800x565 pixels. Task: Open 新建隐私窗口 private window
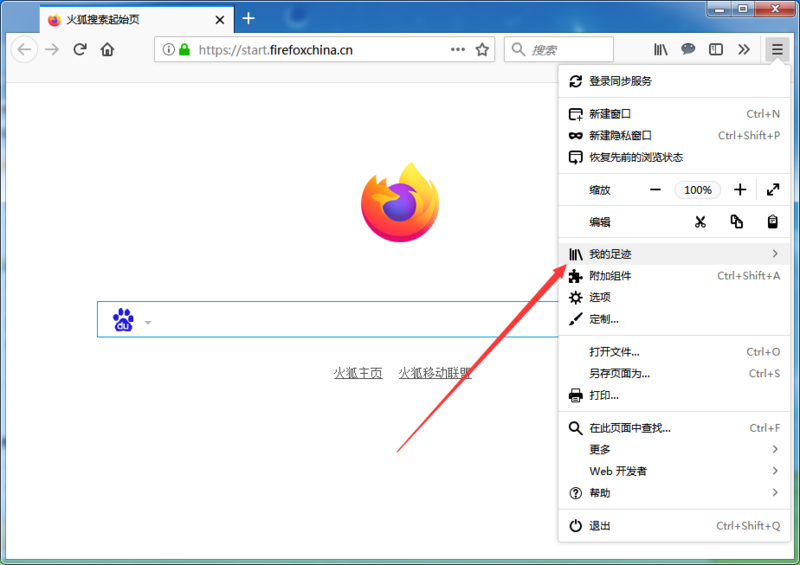click(674, 135)
